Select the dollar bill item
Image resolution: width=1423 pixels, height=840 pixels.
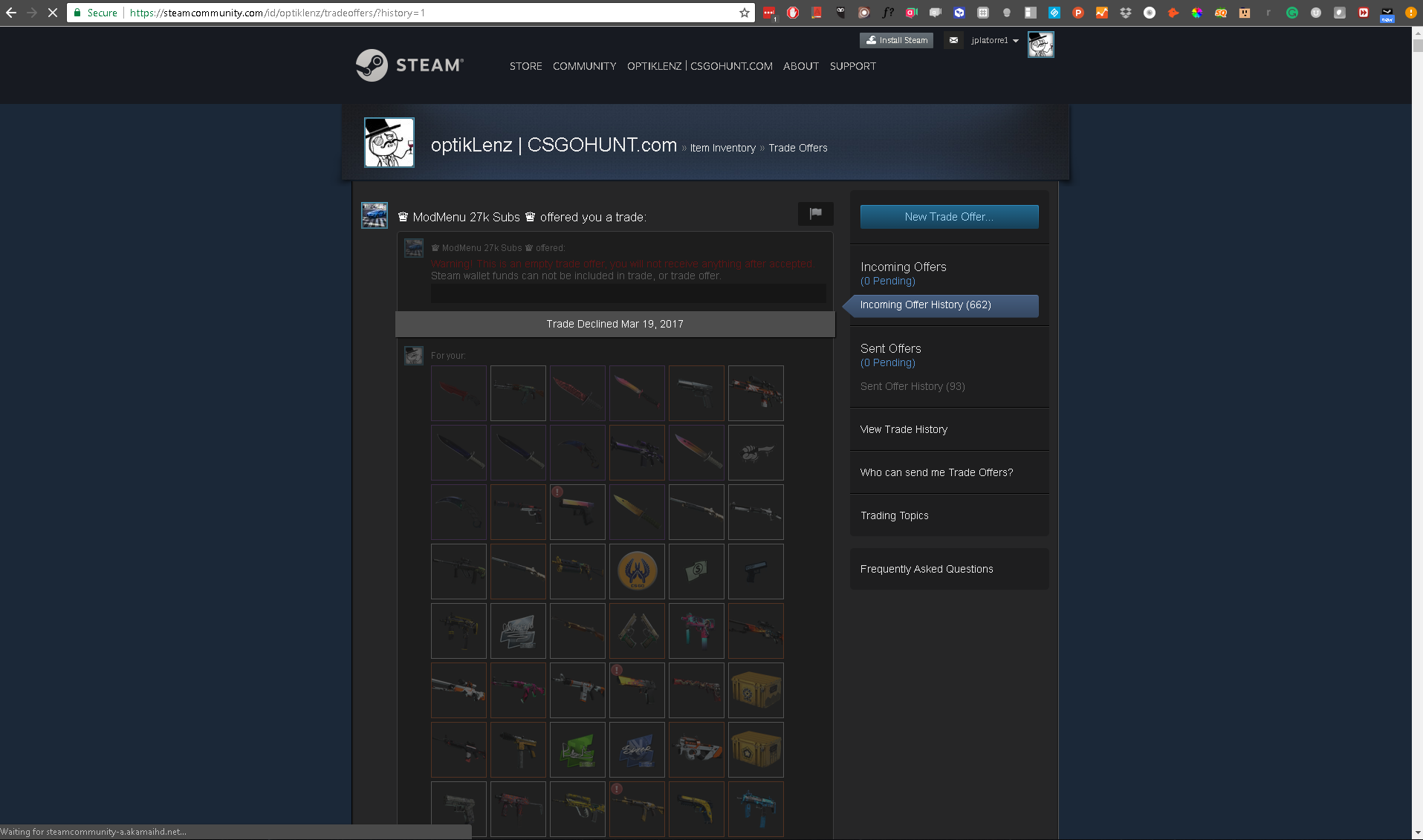(x=696, y=571)
